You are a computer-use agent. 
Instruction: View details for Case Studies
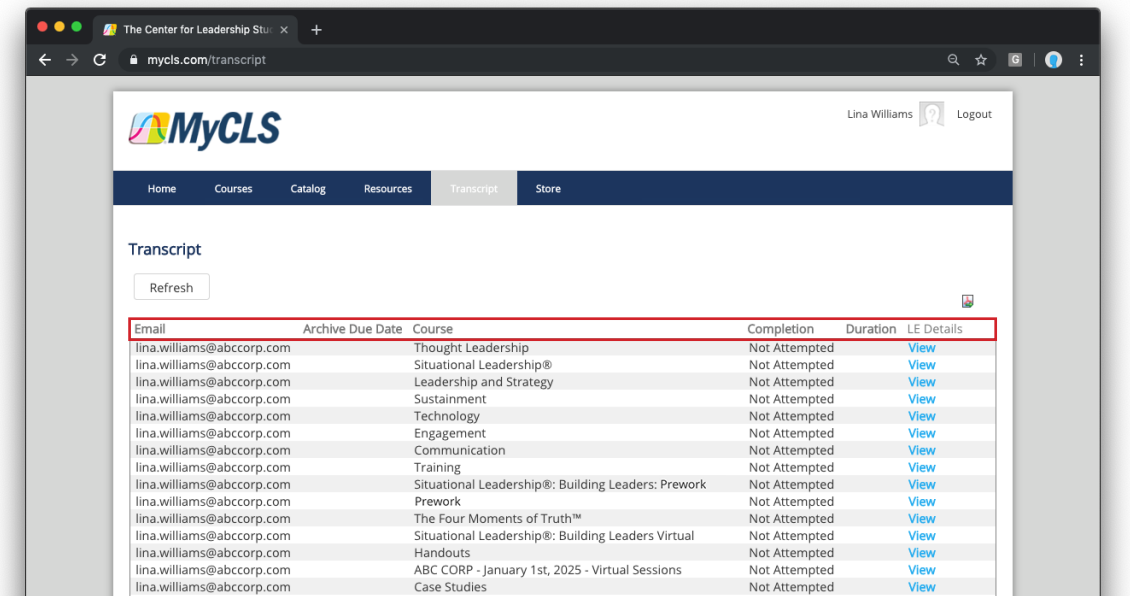coord(922,587)
